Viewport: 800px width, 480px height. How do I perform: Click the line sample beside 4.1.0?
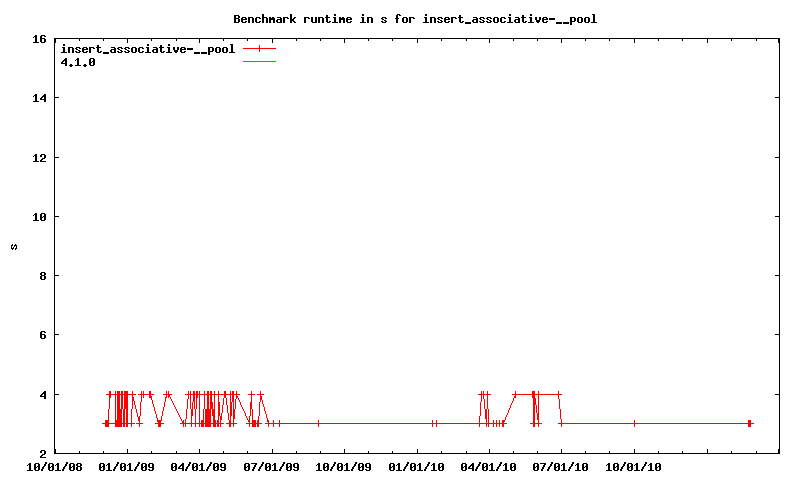point(259,62)
